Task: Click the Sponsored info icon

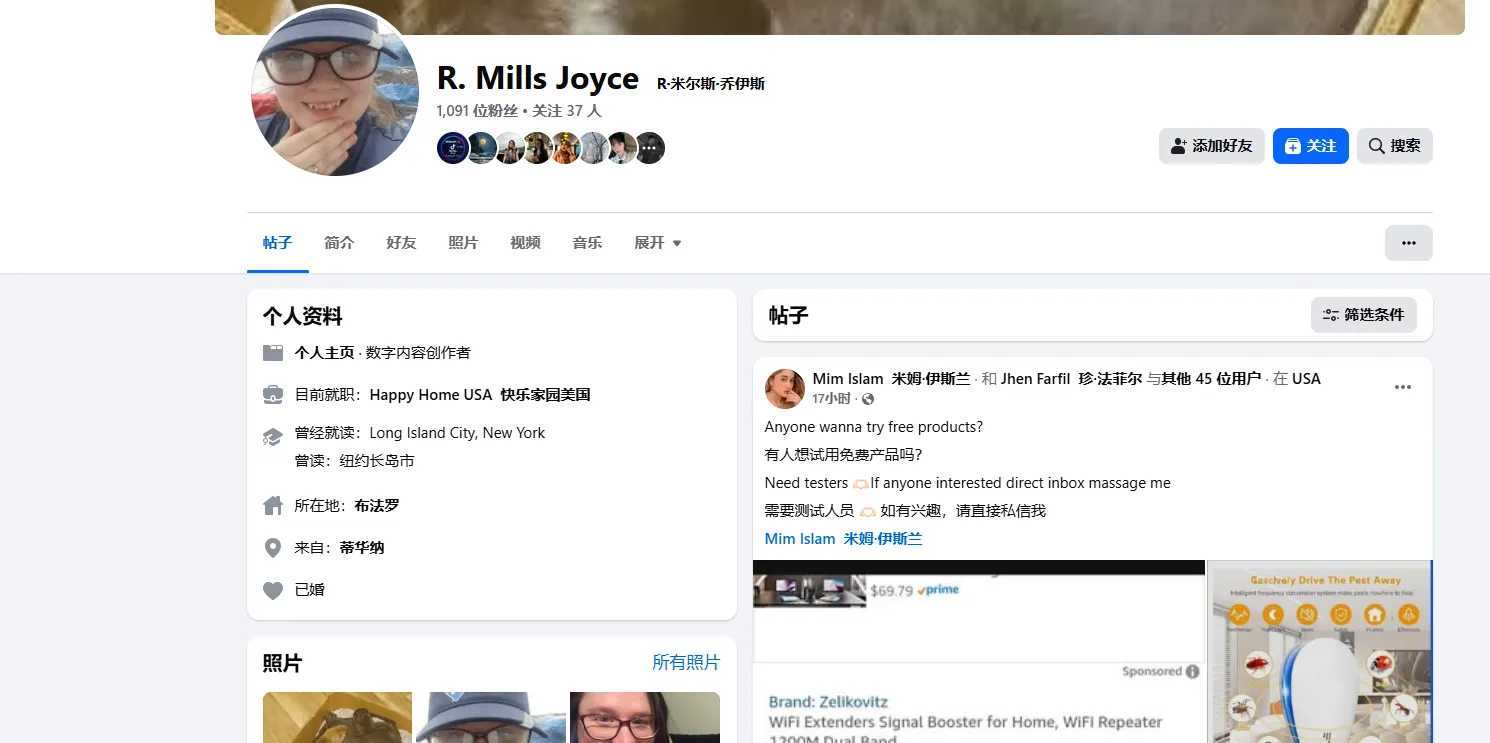Action: point(1192,672)
